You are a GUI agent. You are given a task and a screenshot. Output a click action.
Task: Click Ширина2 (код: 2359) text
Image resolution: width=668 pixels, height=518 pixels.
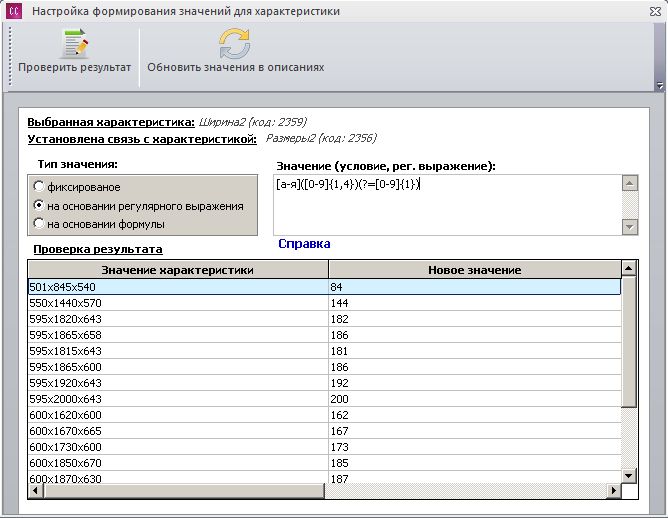pos(253,122)
